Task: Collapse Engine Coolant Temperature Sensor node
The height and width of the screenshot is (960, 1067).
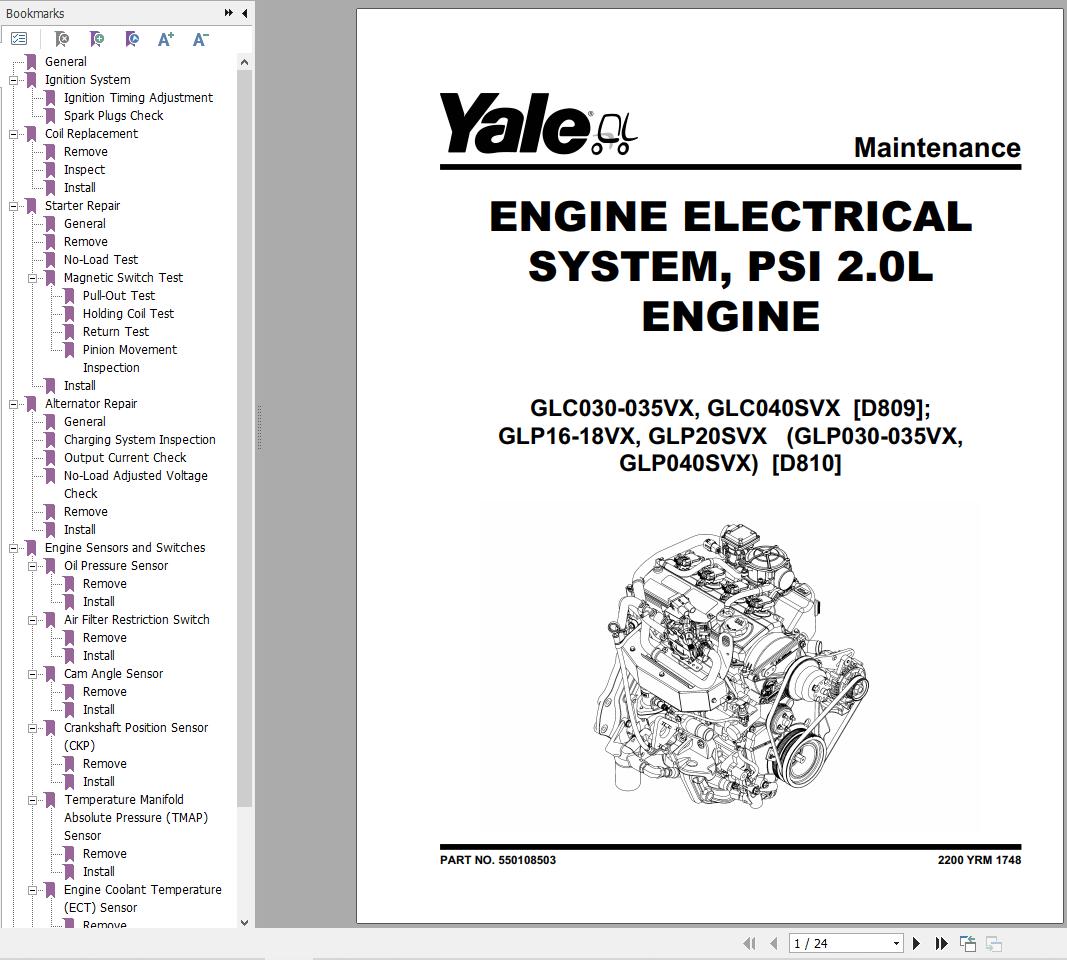Action: [32, 890]
